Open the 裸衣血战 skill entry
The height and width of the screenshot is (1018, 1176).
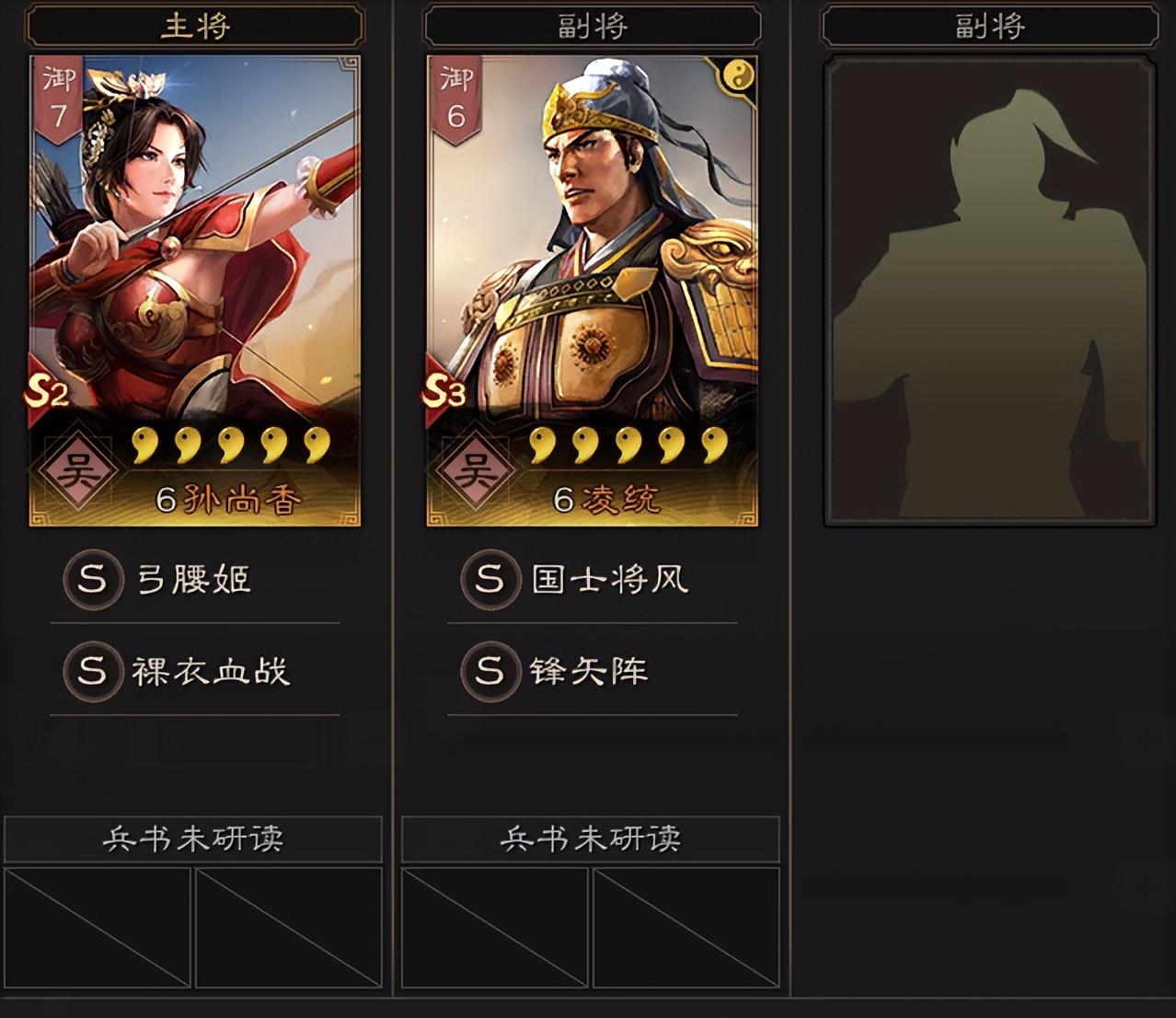click(195, 671)
